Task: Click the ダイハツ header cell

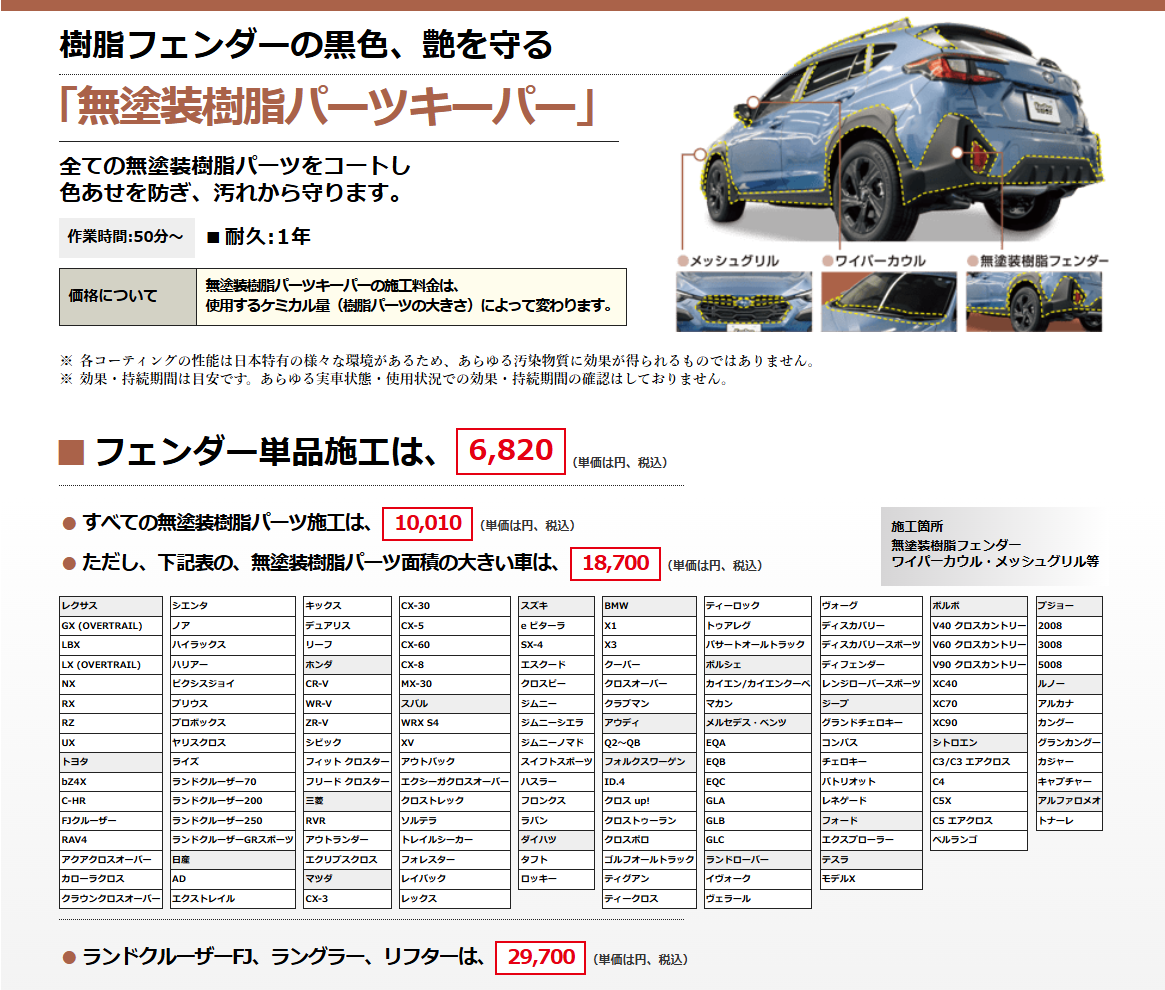Action: (556, 840)
